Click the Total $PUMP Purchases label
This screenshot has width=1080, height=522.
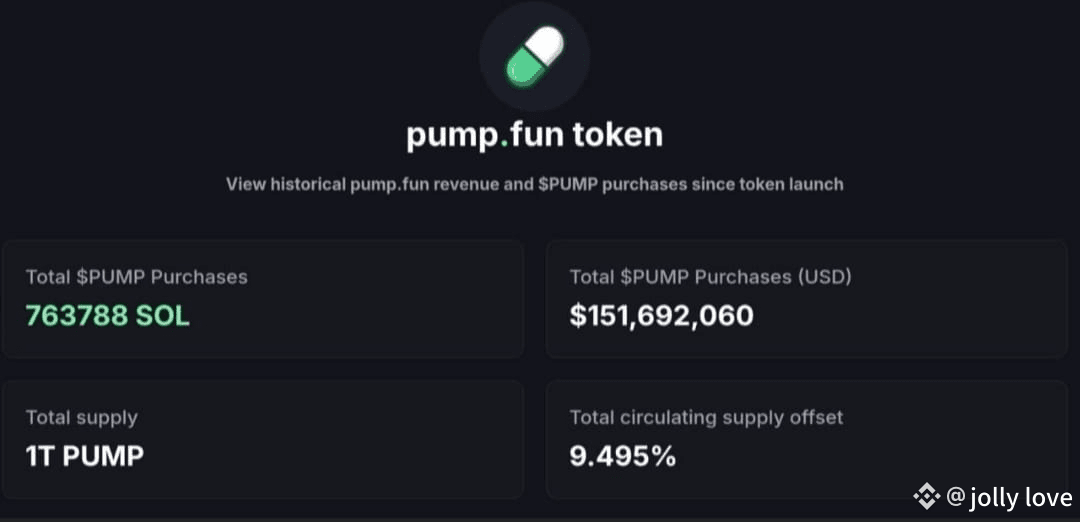(x=136, y=277)
